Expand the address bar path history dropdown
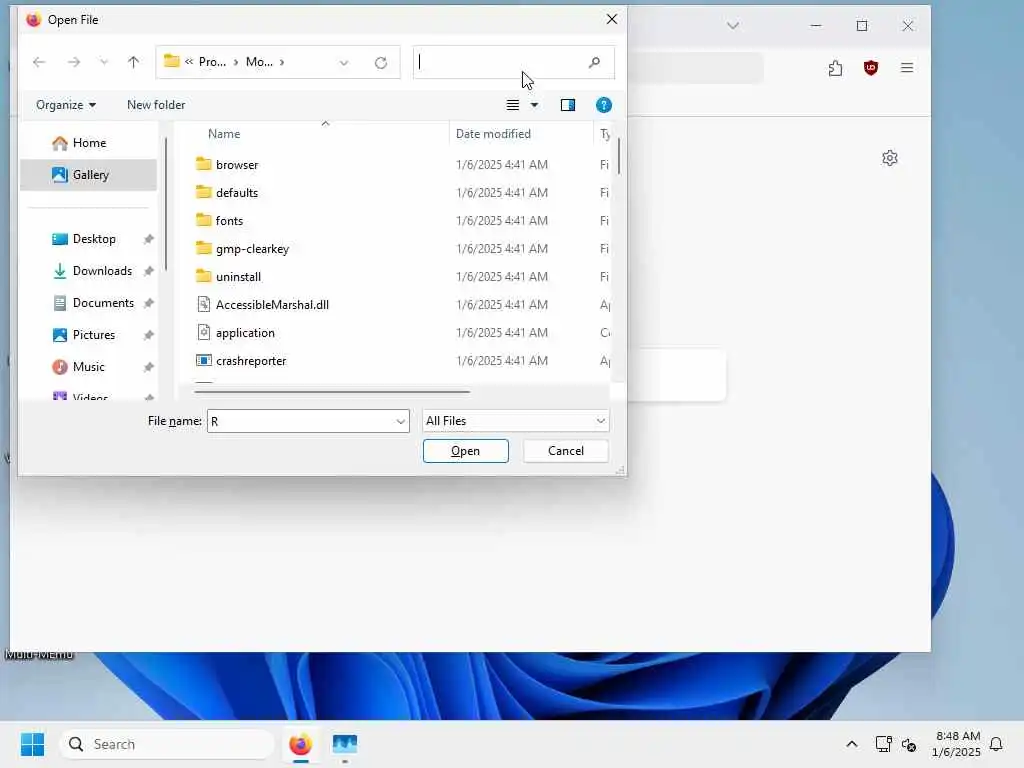The image size is (1024, 768). point(344,63)
